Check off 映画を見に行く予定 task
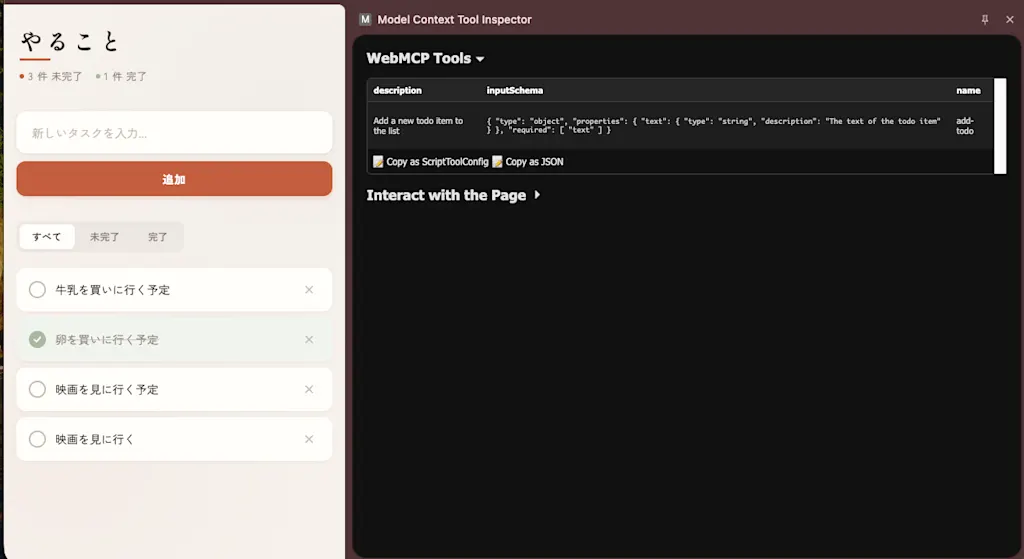This screenshot has width=1024, height=559. (x=37, y=389)
